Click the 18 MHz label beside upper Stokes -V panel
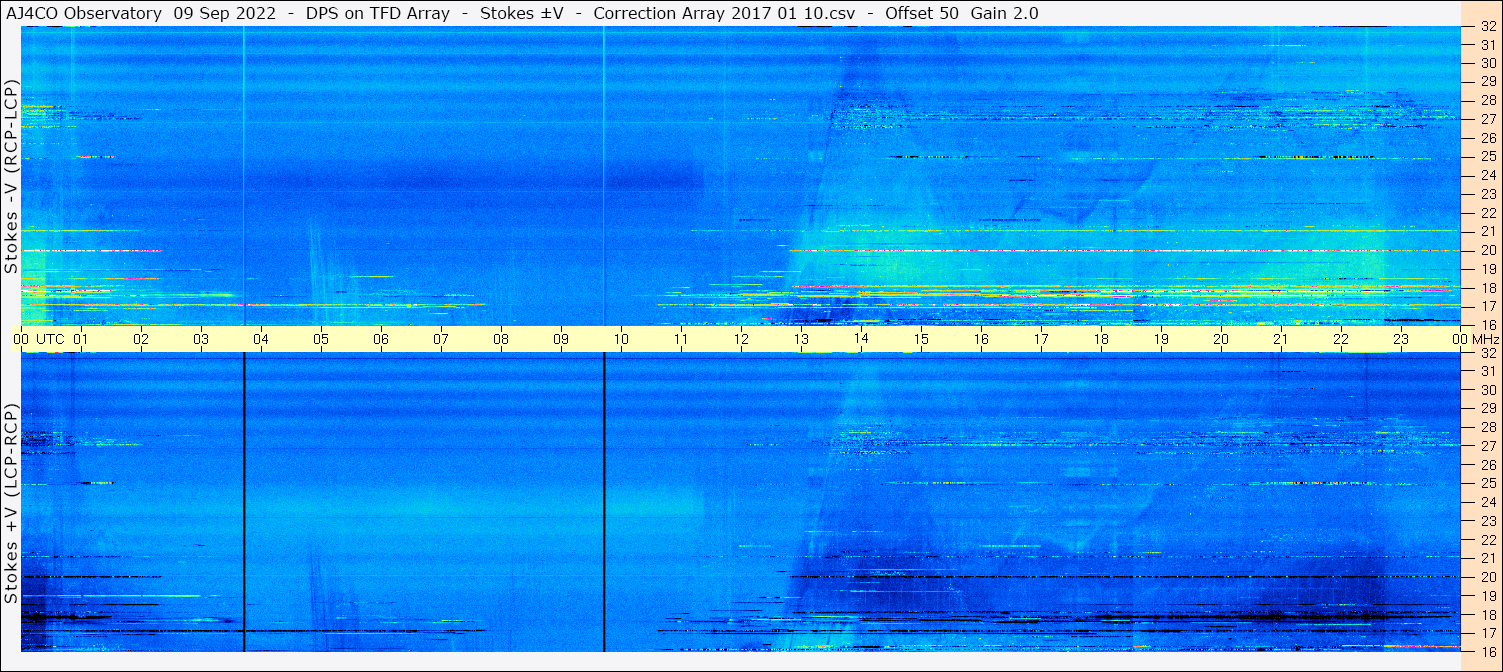 pos(1488,287)
